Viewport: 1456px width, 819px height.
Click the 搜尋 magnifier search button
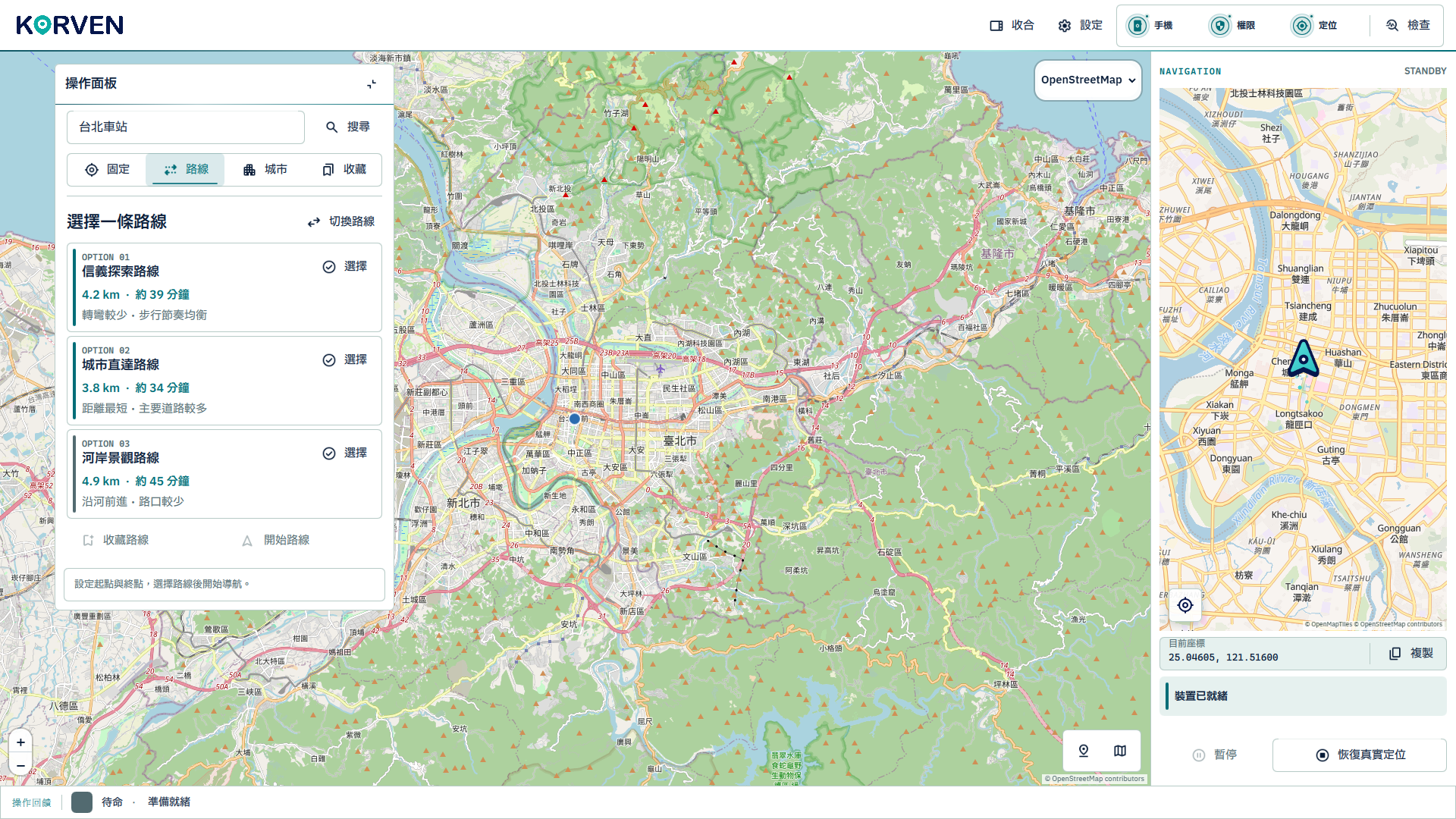point(348,127)
